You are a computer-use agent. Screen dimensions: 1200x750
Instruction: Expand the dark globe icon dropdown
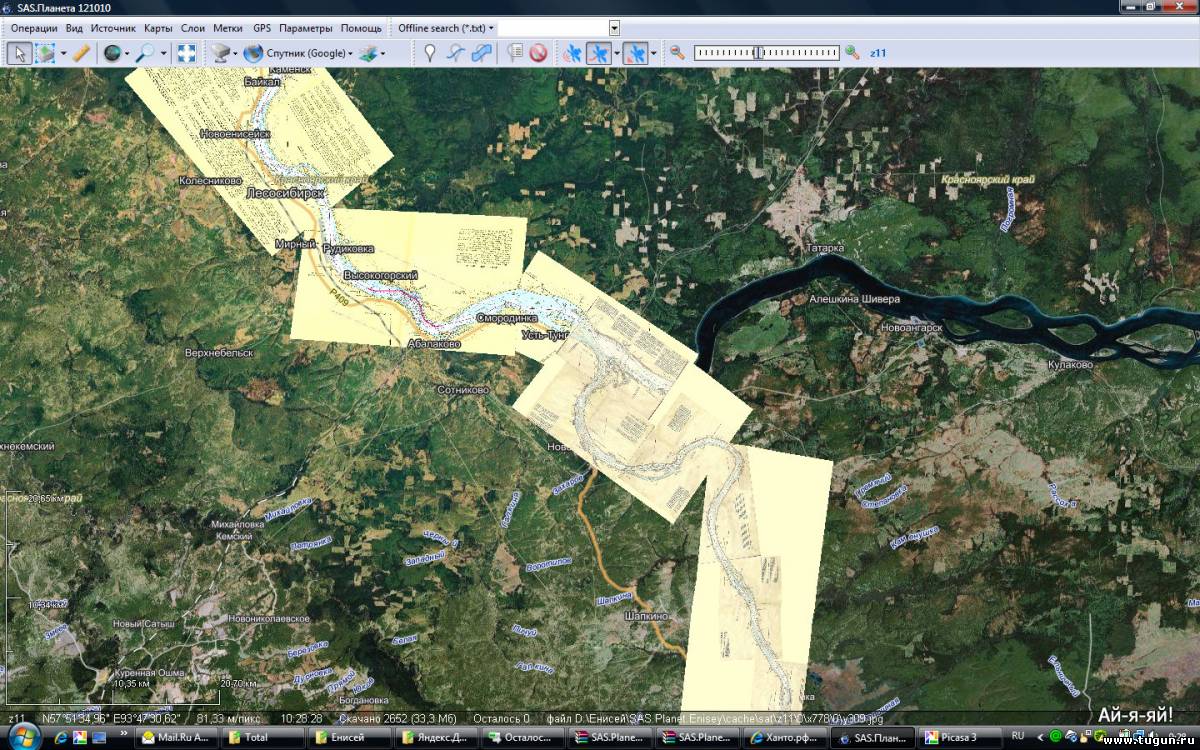tap(127, 53)
